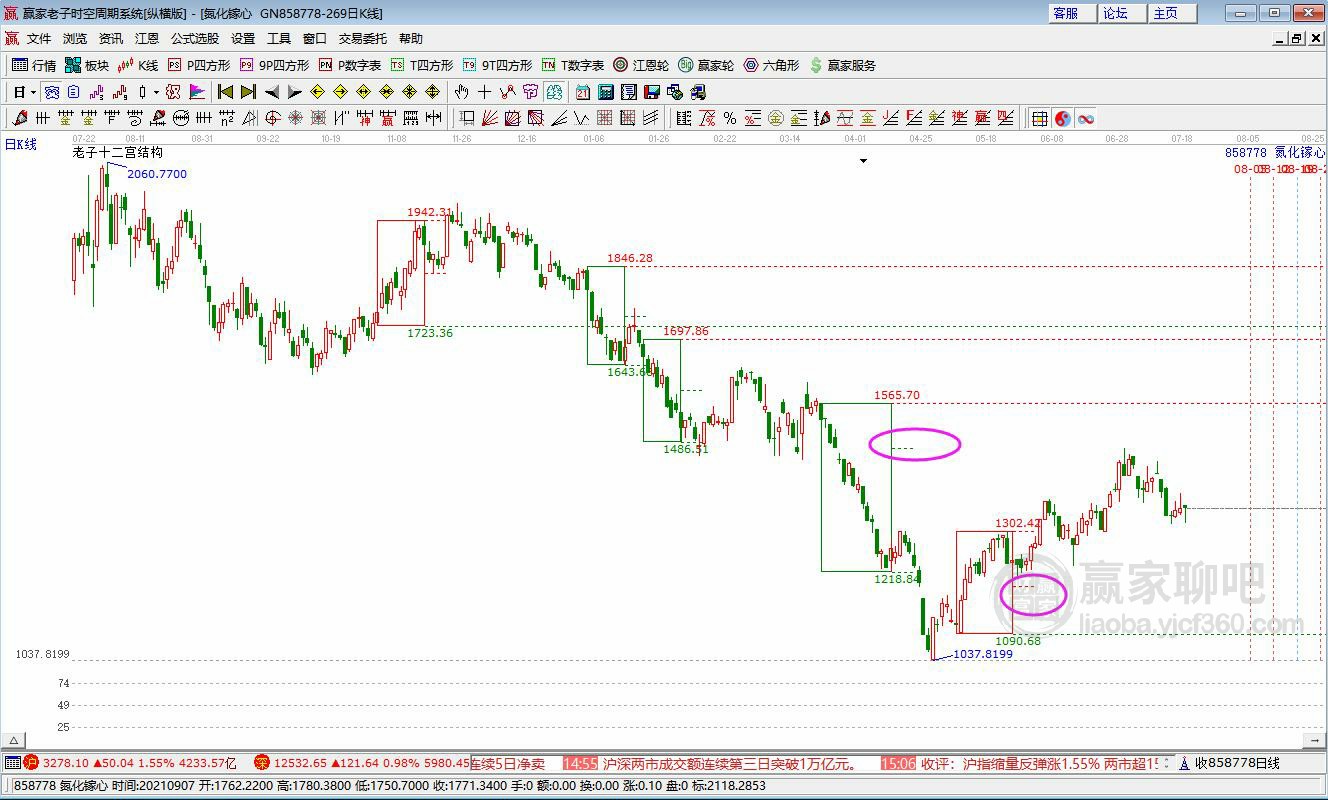Open the calendar icon in toolbar
1328x800 pixels.
(582, 92)
